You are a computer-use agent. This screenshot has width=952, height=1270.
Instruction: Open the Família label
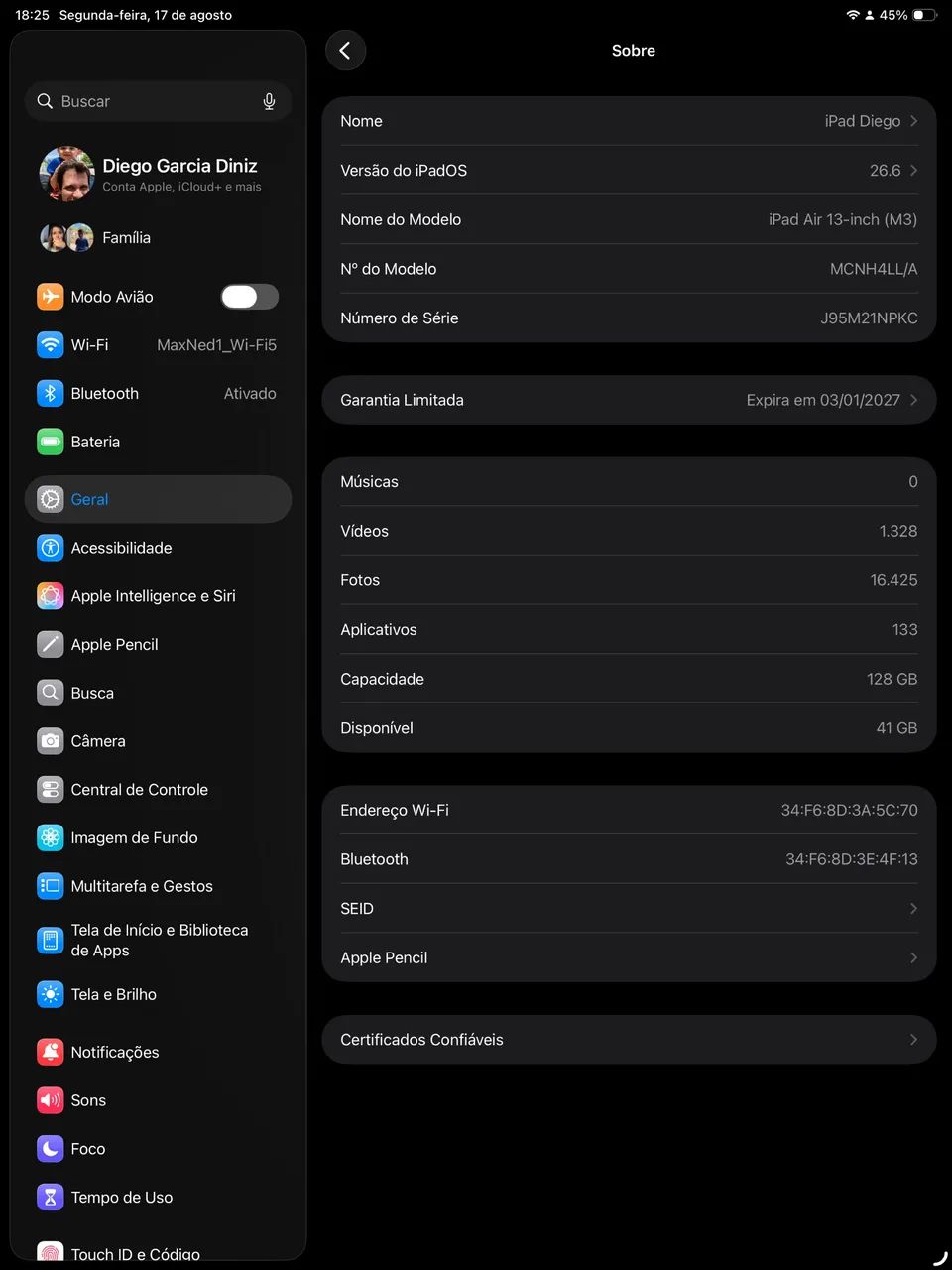coord(126,238)
